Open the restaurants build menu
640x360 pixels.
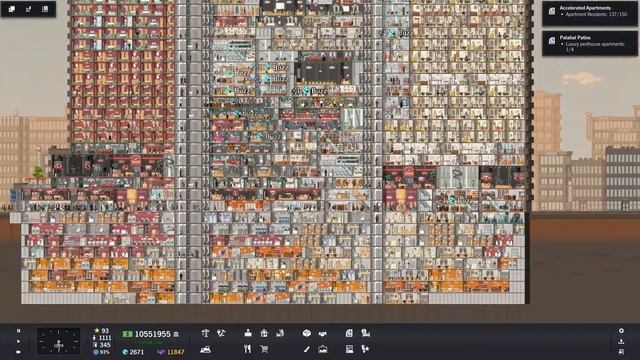[247, 349]
